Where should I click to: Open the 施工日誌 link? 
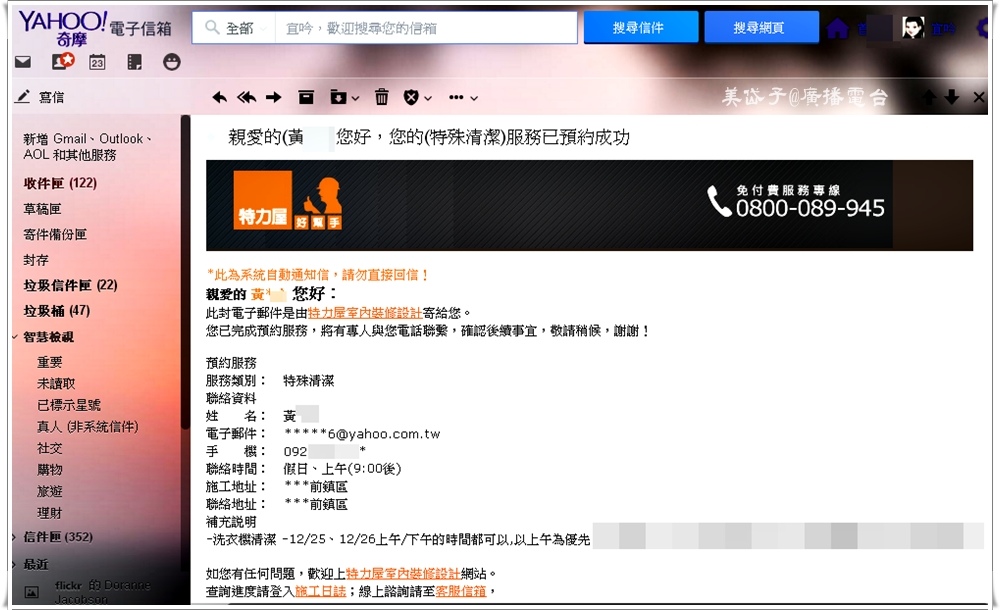click(320, 591)
